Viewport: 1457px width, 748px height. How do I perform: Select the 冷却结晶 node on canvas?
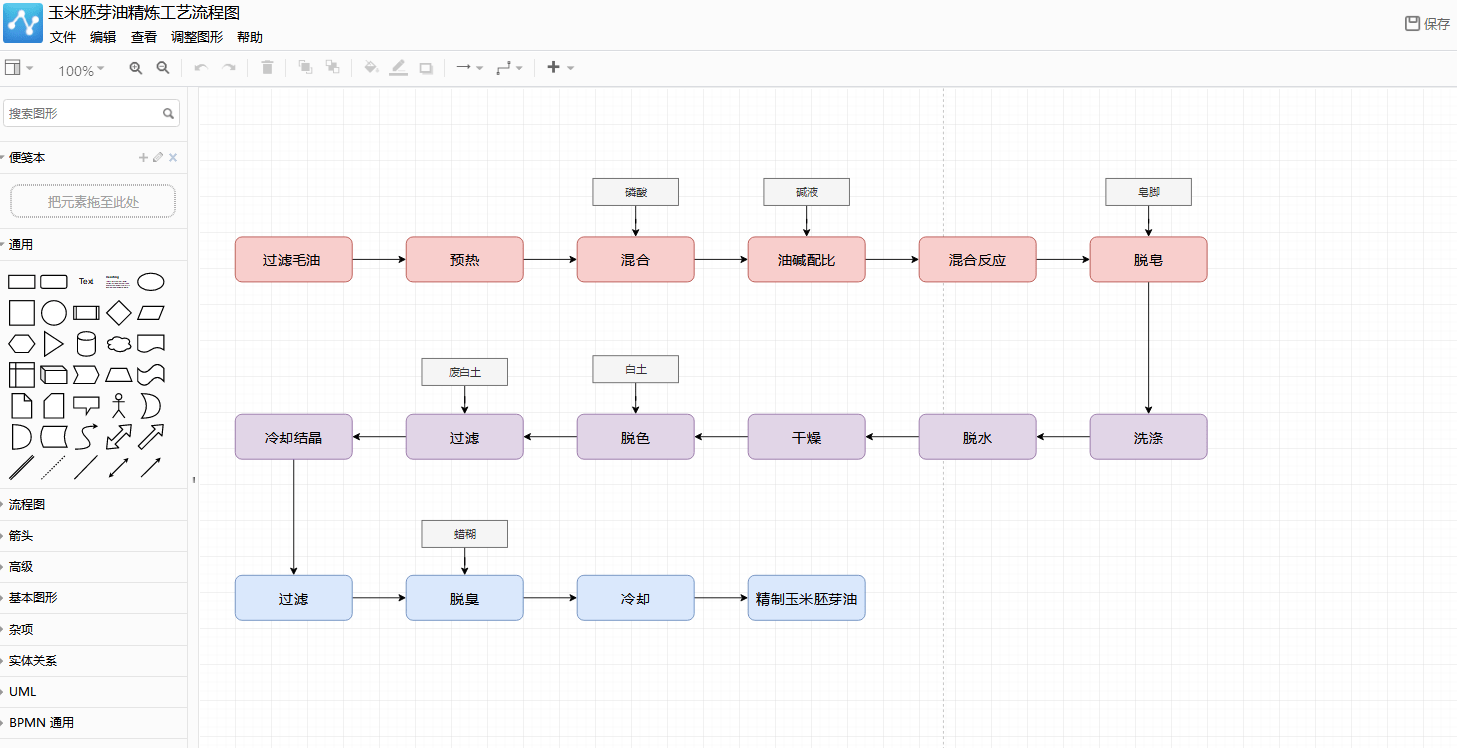(x=294, y=437)
